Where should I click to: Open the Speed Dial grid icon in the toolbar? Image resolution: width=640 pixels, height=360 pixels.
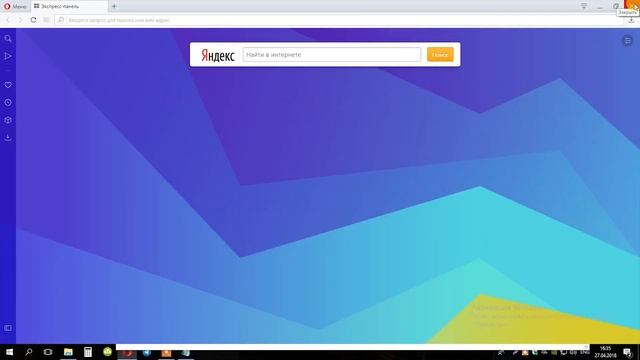pyautogui.click(x=46, y=20)
